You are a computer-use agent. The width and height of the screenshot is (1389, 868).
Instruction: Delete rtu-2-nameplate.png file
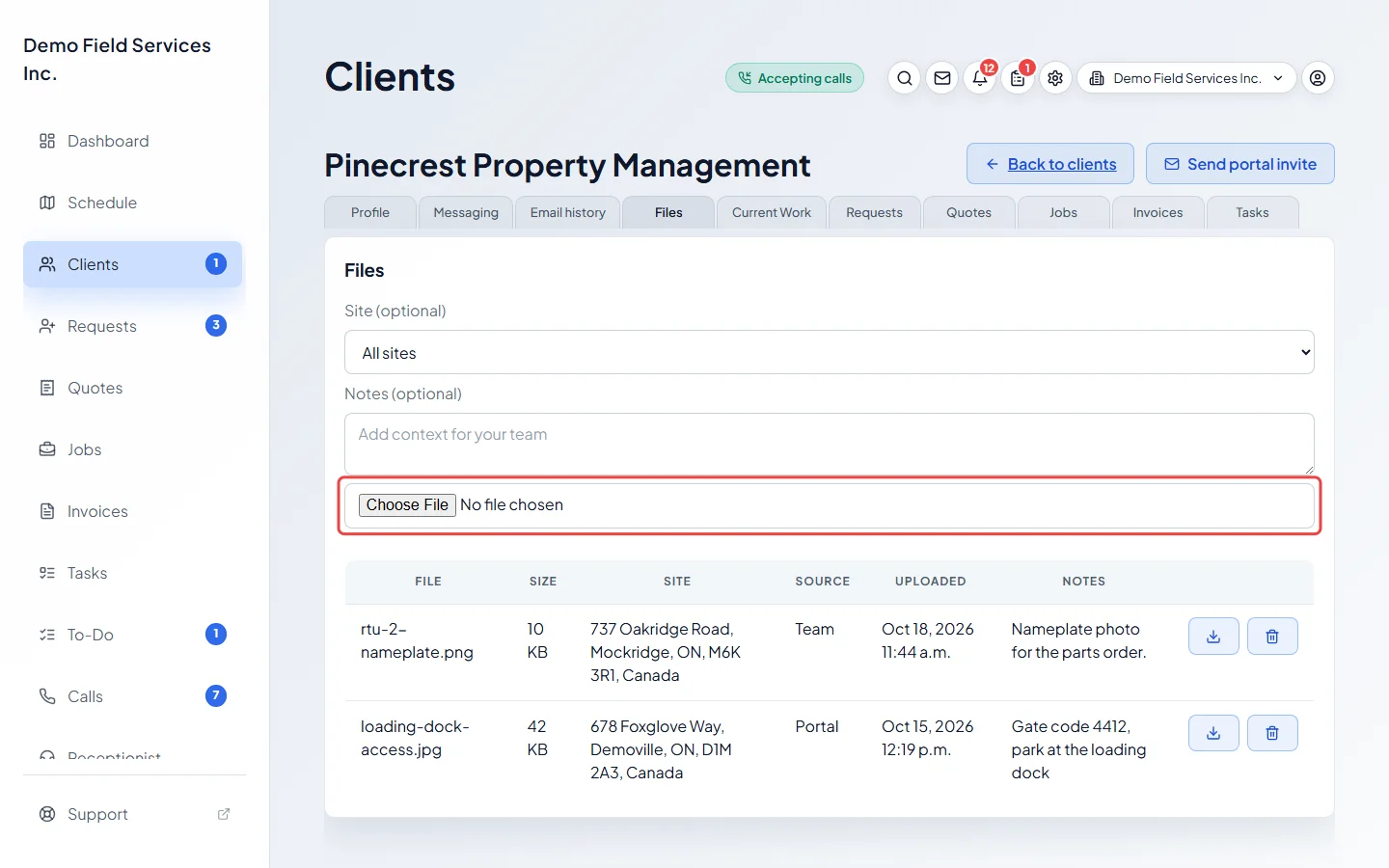click(x=1272, y=637)
